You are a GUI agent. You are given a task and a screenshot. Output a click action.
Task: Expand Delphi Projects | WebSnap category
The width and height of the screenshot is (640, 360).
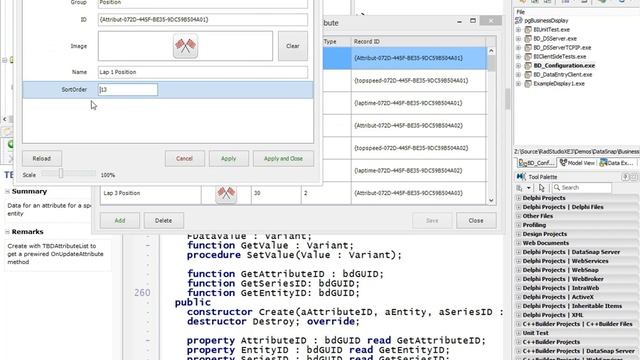coord(519,270)
